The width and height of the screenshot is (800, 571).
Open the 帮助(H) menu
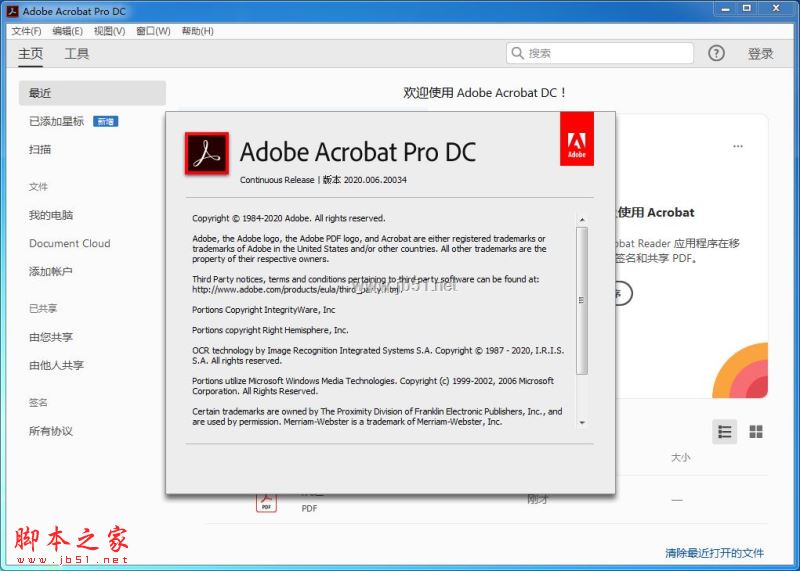click(197, 31)
